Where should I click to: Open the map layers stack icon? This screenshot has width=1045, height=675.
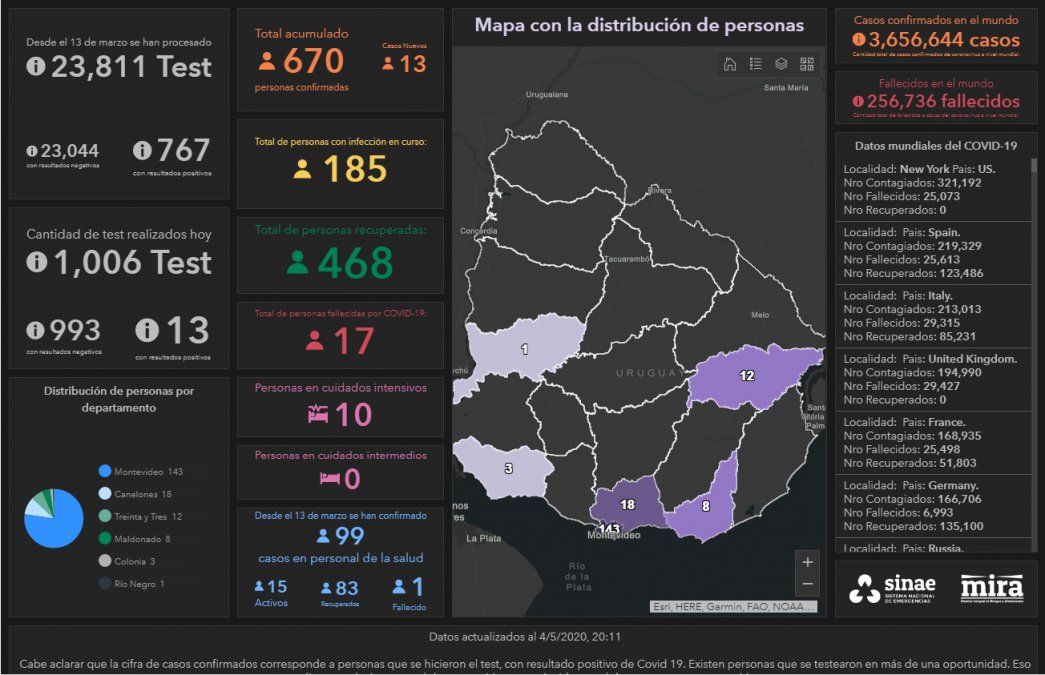pyautogui.click(x=781, y=64)
